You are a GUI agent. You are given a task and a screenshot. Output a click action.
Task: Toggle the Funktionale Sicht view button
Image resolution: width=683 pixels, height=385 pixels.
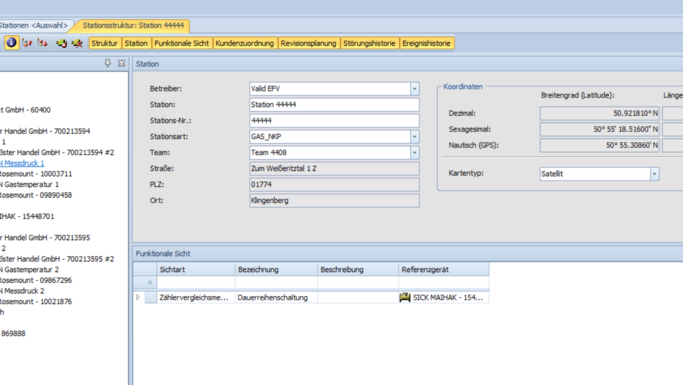coord(182,43)
